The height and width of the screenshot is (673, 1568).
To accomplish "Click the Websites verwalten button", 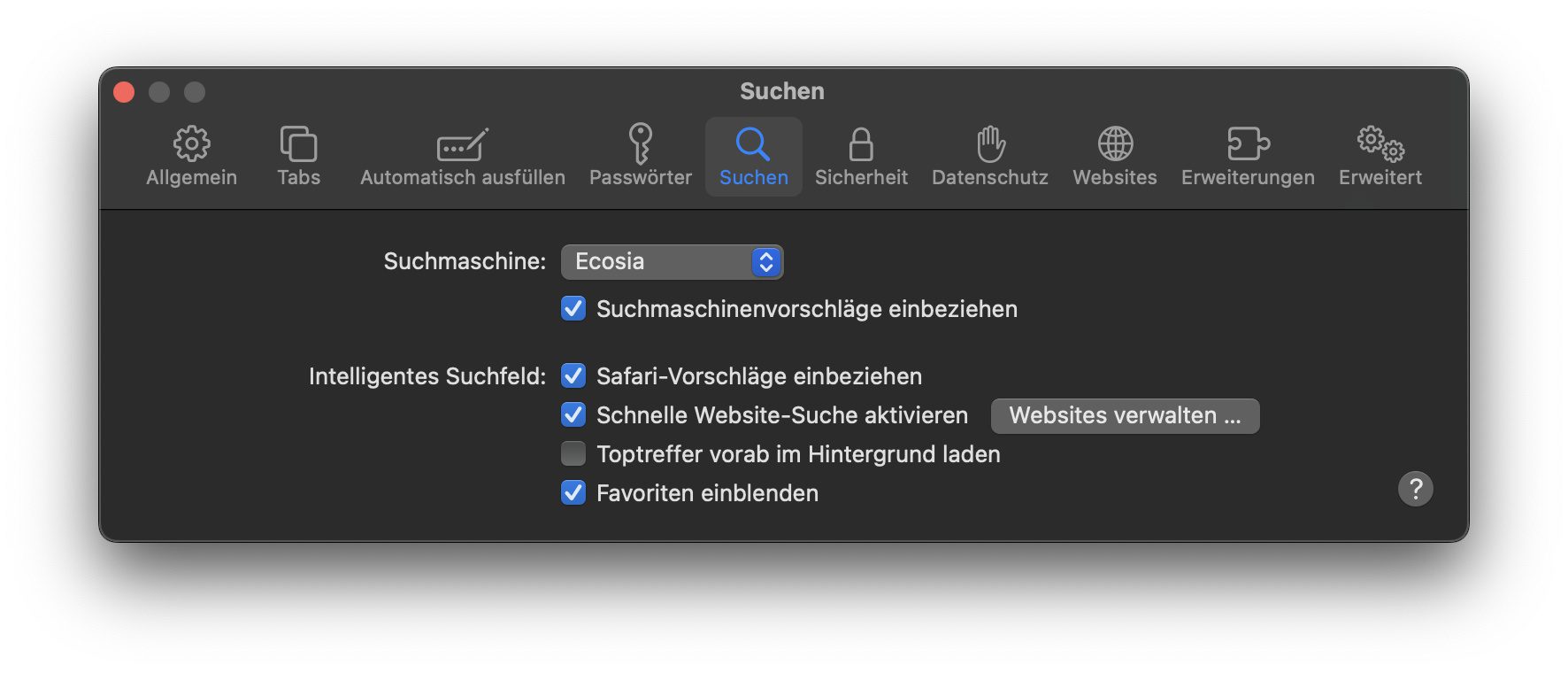I will [x=1125, y=416].
